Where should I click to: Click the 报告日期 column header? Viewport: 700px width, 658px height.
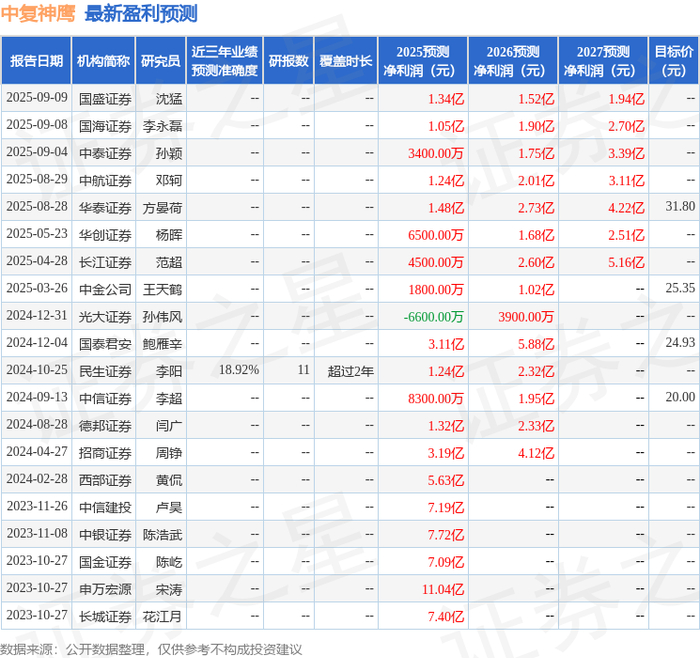(x=36, y=61)
